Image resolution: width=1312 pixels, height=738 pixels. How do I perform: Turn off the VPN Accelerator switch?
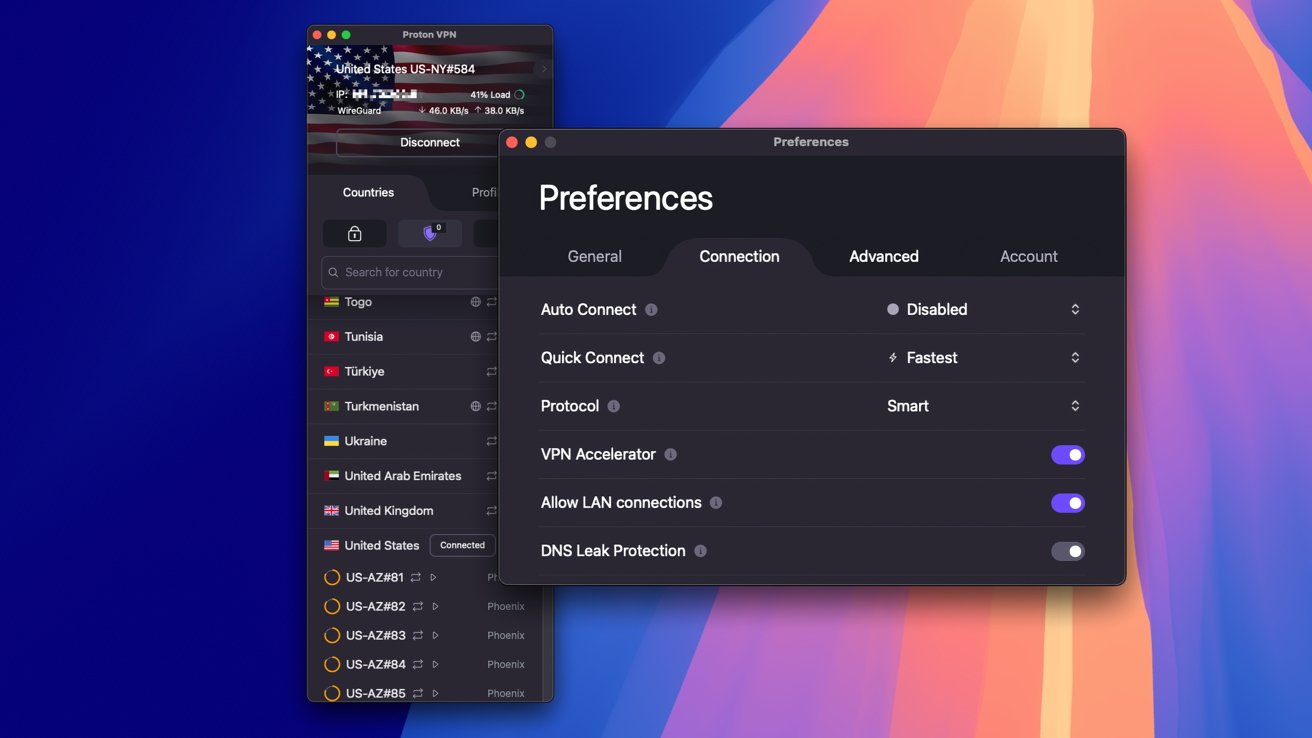tap(1068, 455)
